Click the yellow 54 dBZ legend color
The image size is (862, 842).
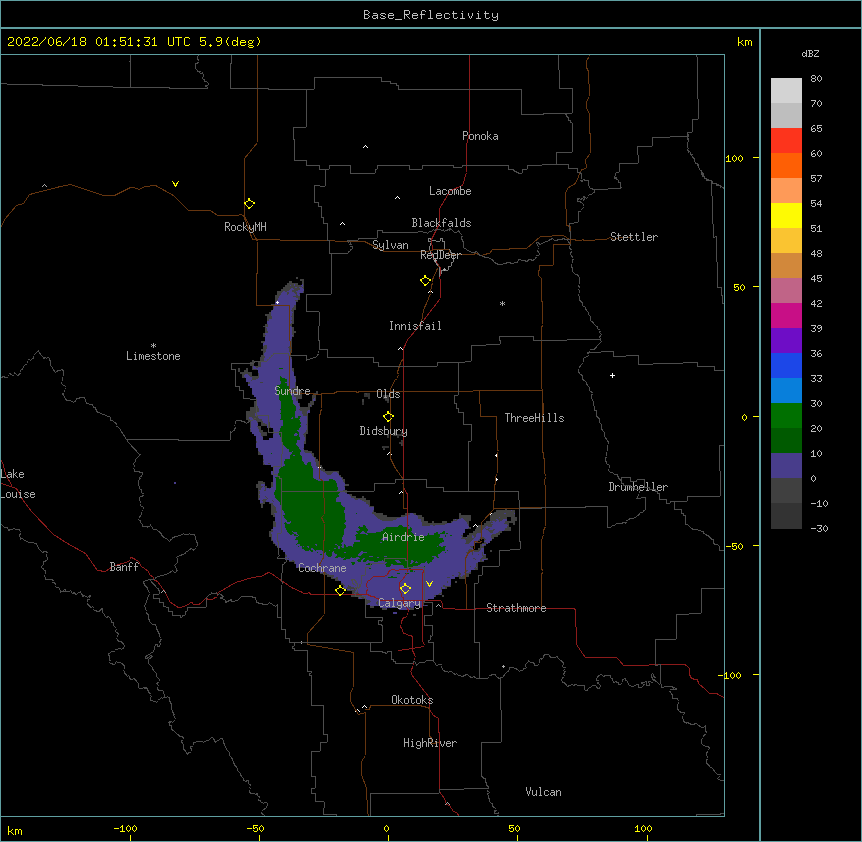click(x=786, y=215)
